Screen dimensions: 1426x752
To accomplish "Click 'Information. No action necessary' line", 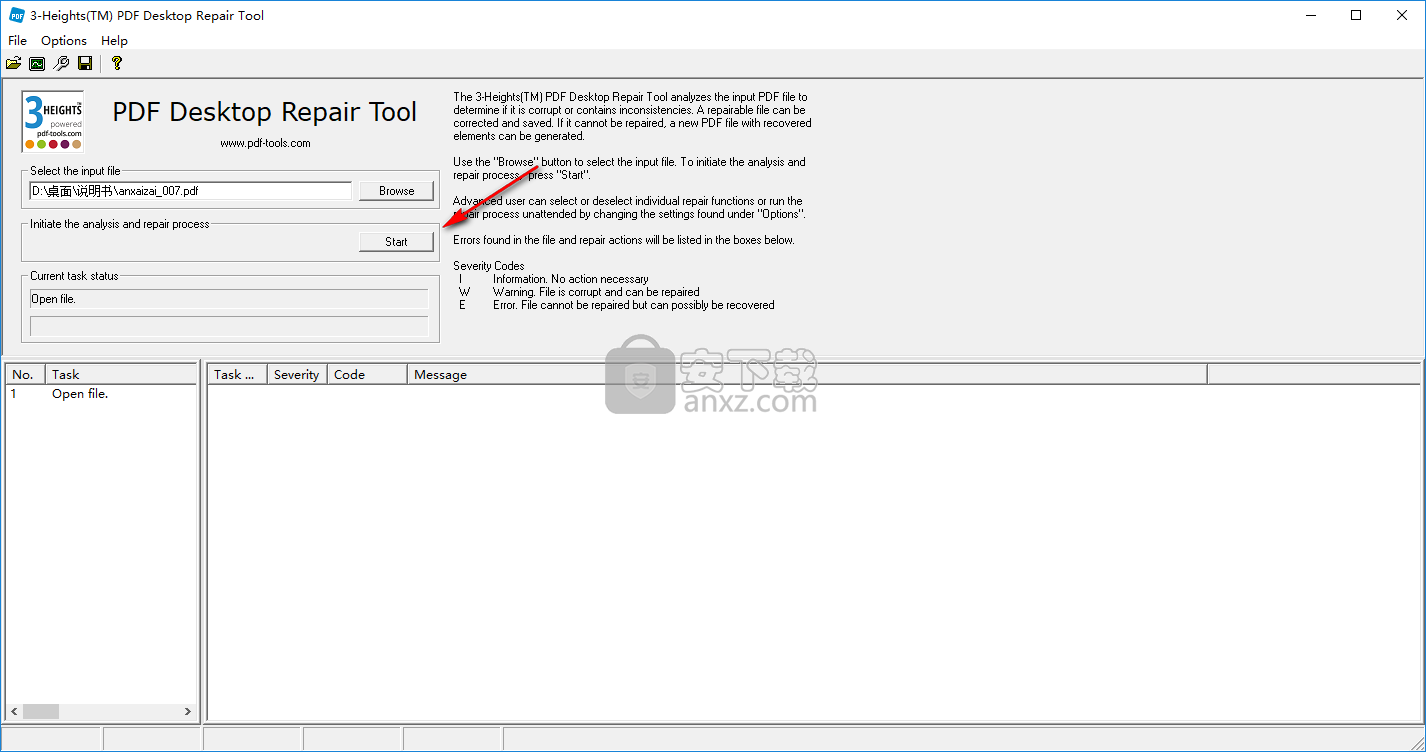I will [x=571, y=279].
